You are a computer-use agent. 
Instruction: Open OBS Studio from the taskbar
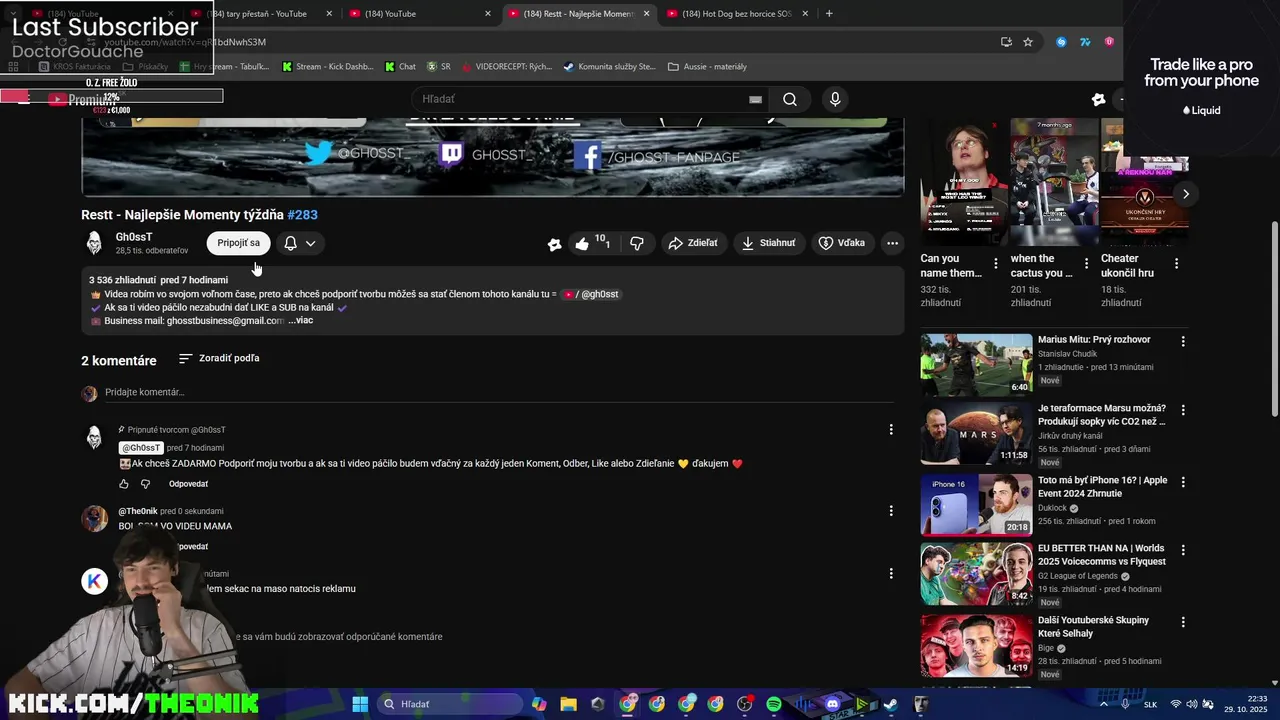pos(744,704)
